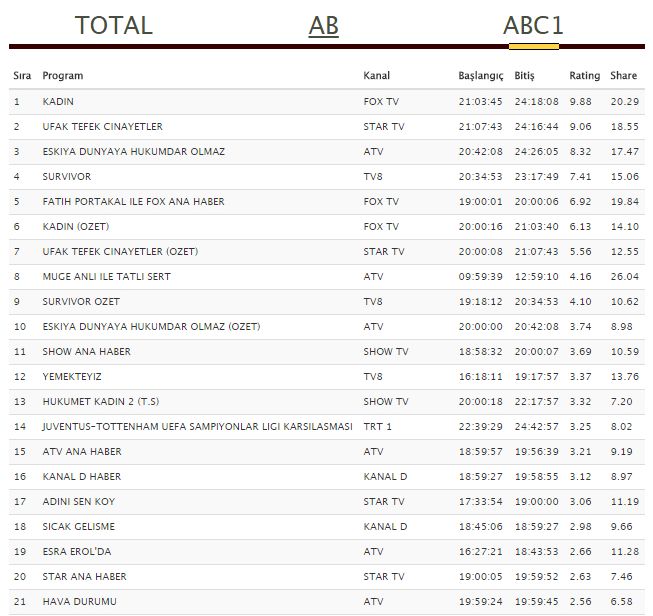This screenshot has height=616, width=653.
Task: Click the UFAK TEFEK CINAYETLER program name
Action: click(x=102, y=127)
